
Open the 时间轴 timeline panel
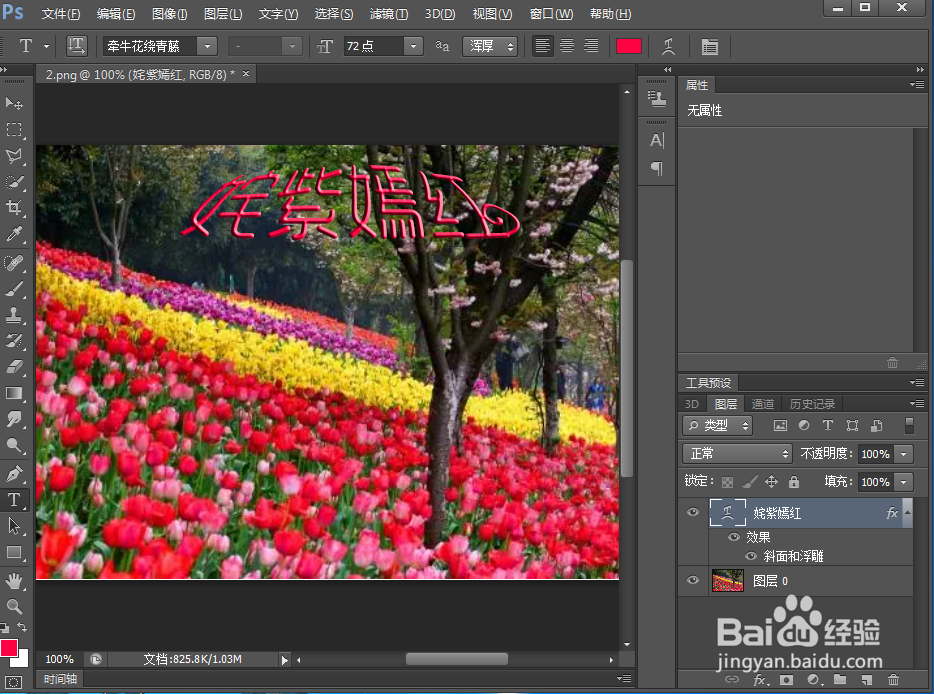[60, 679]
